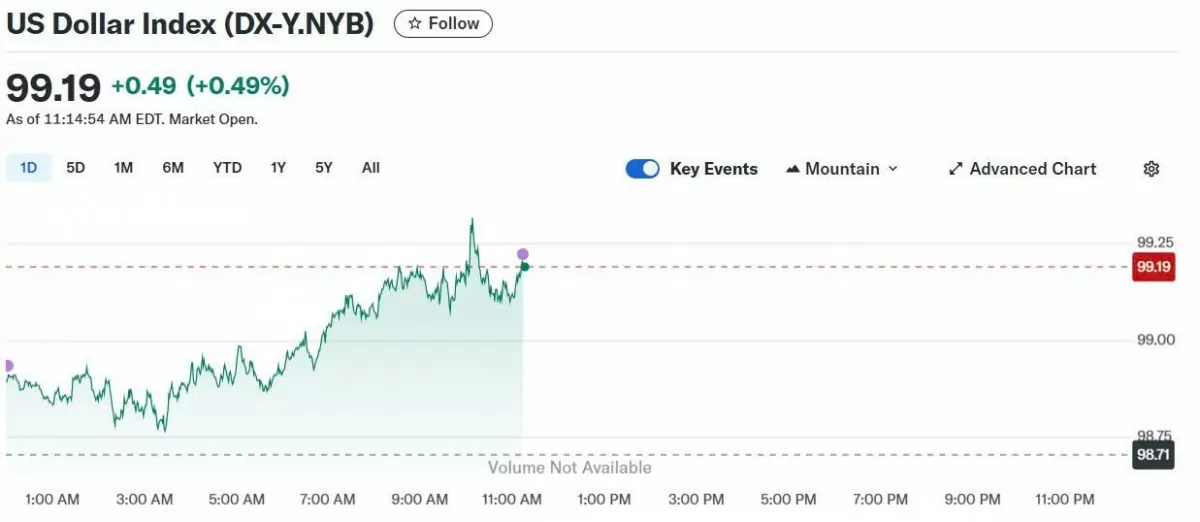Click the green current price dot on chart
Image resolution: width=1200 pixels, height=522 pixels.
pyautogui.click(x=524, y=266)
